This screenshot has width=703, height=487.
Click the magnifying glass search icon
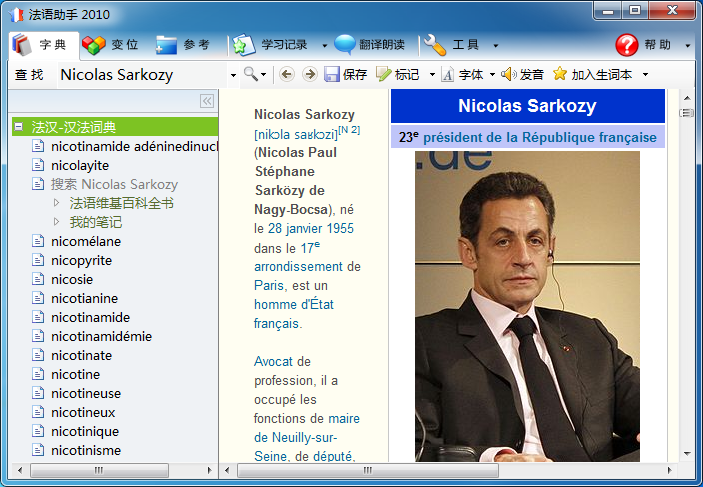point(250,74)
